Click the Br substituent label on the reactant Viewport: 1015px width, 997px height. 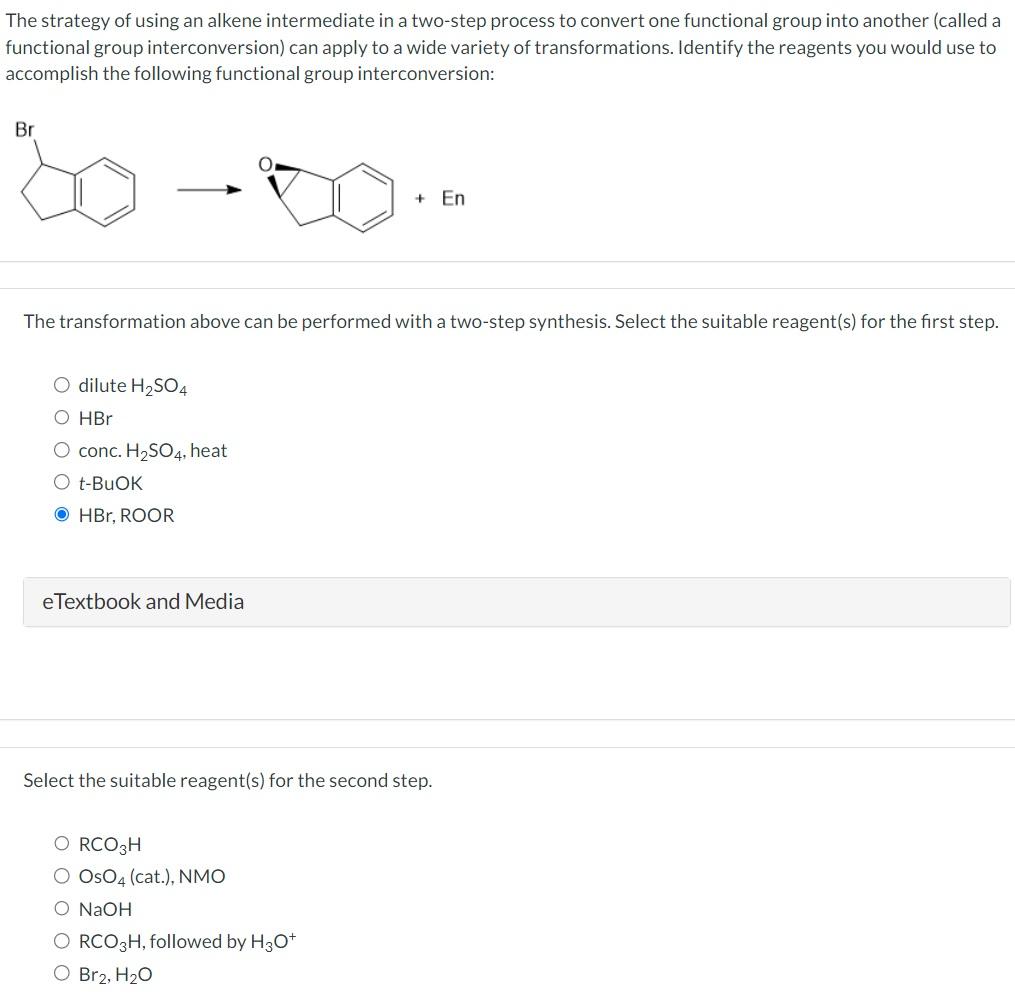click(x=25, y=128)
